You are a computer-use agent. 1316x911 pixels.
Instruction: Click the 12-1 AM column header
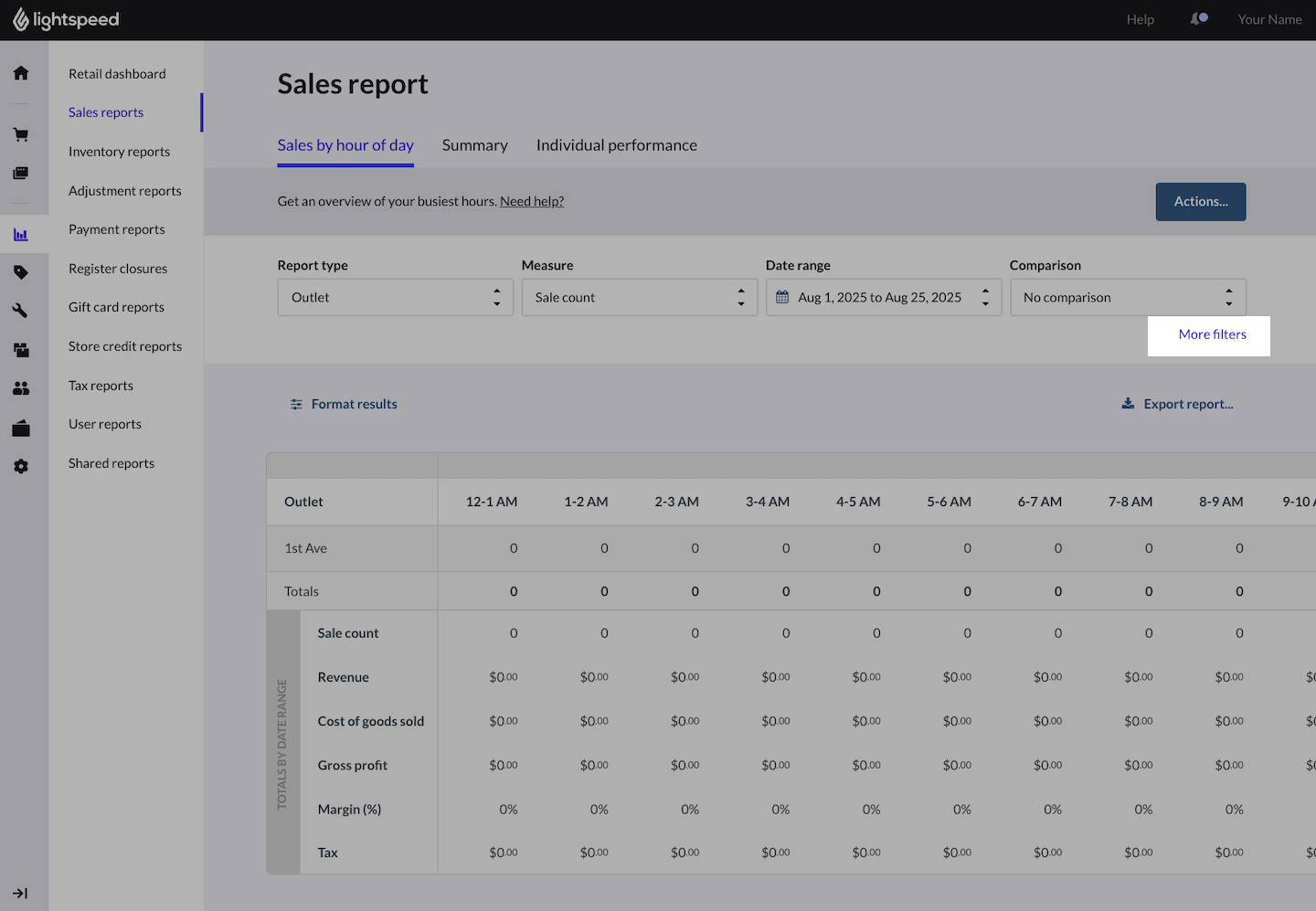[492, 502]
